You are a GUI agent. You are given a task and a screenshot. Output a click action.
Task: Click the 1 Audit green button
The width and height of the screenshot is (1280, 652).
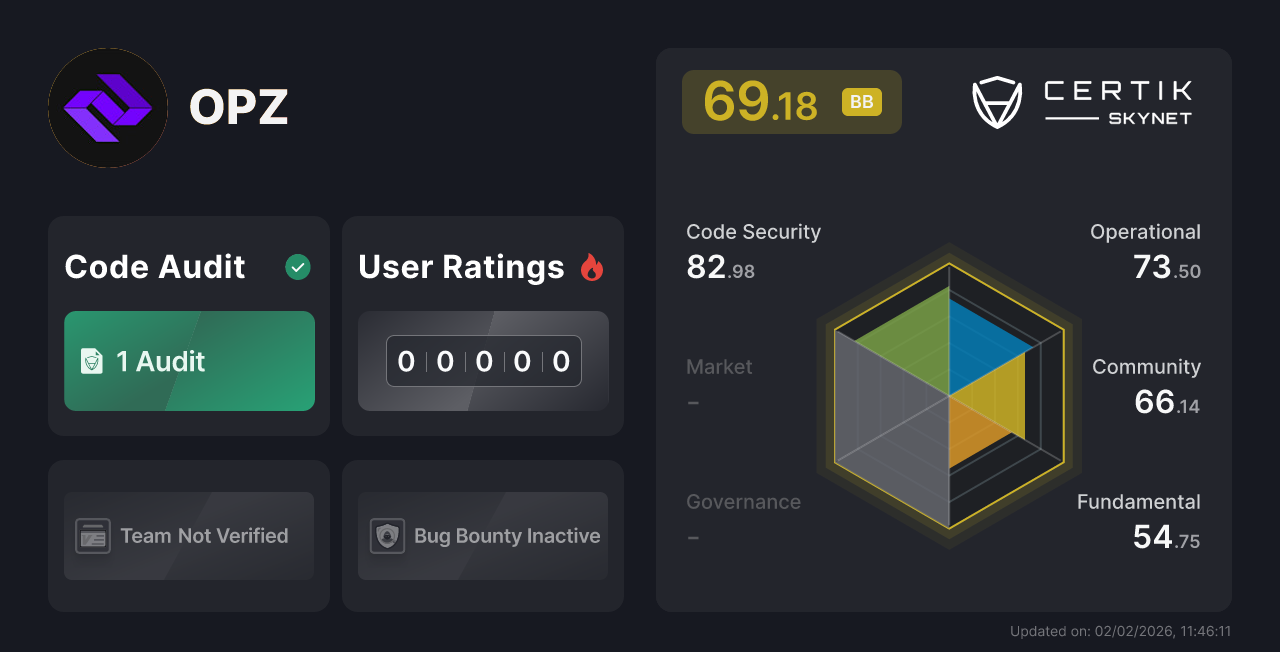click(x=189, y=361)
